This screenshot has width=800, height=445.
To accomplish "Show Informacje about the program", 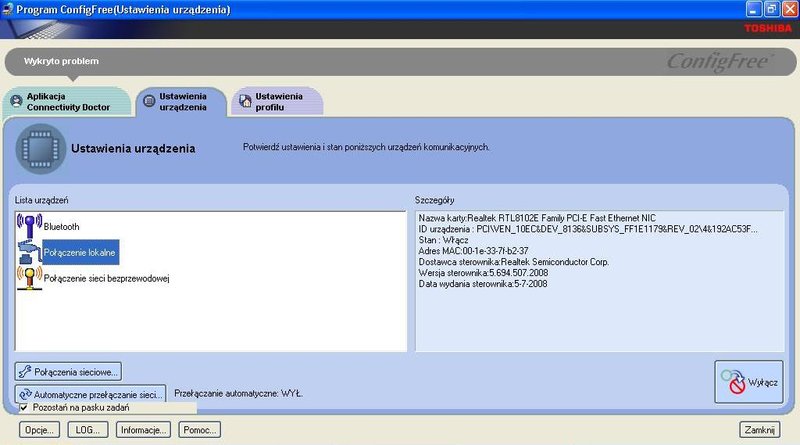I will pos(143,430).
